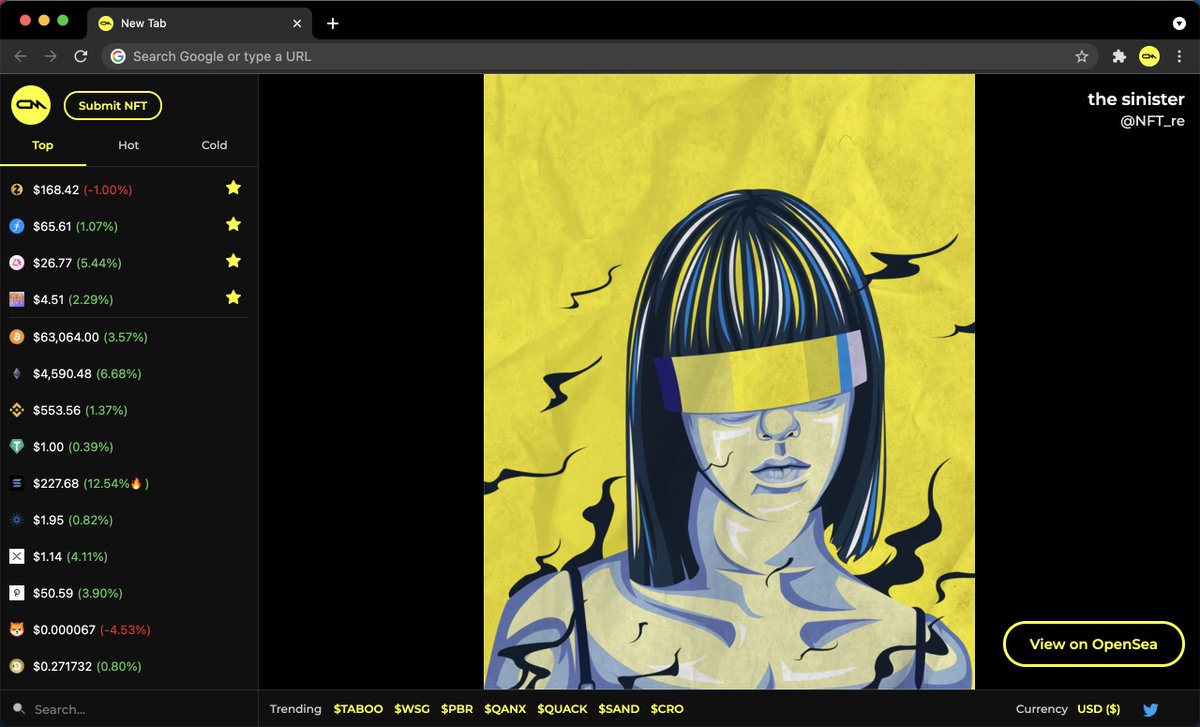Click View on OpenSea
1200x727 pixels.
coord(1094,644)
